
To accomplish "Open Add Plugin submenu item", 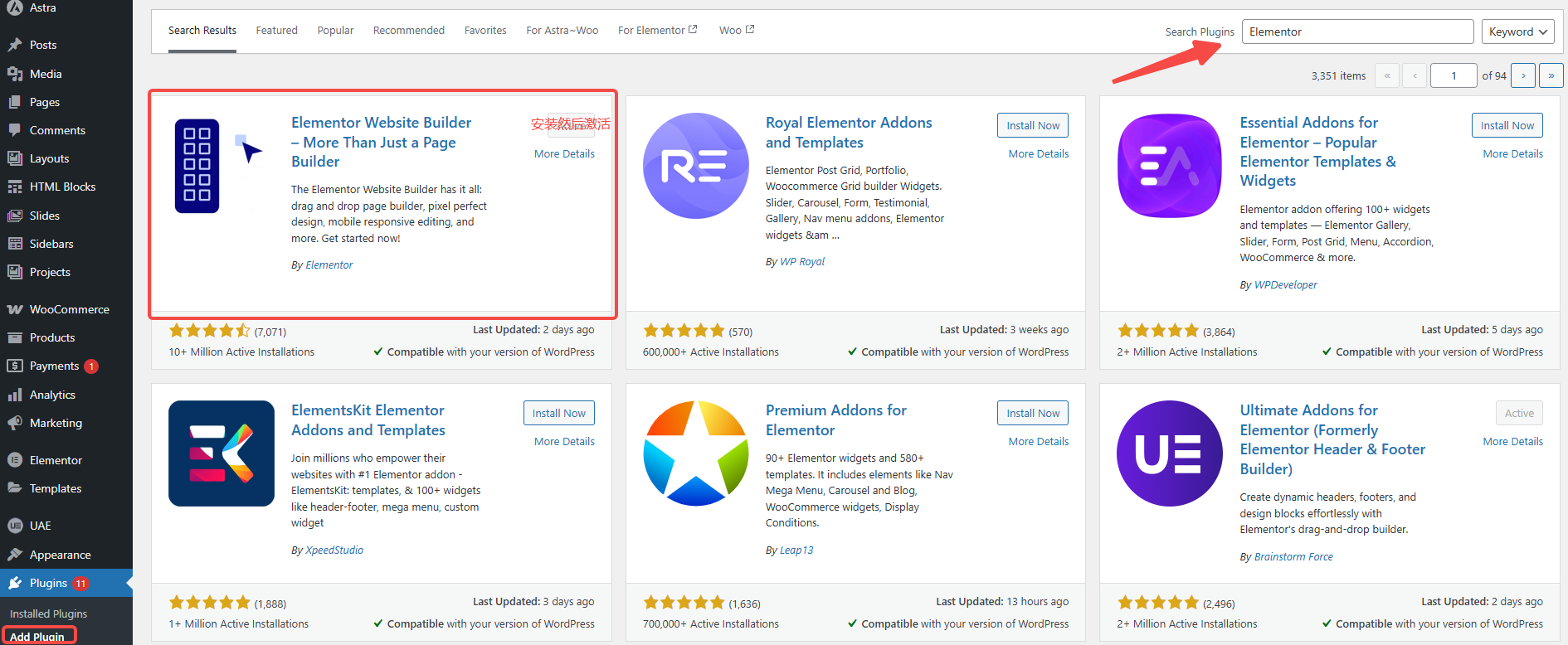I will (37, 637).
